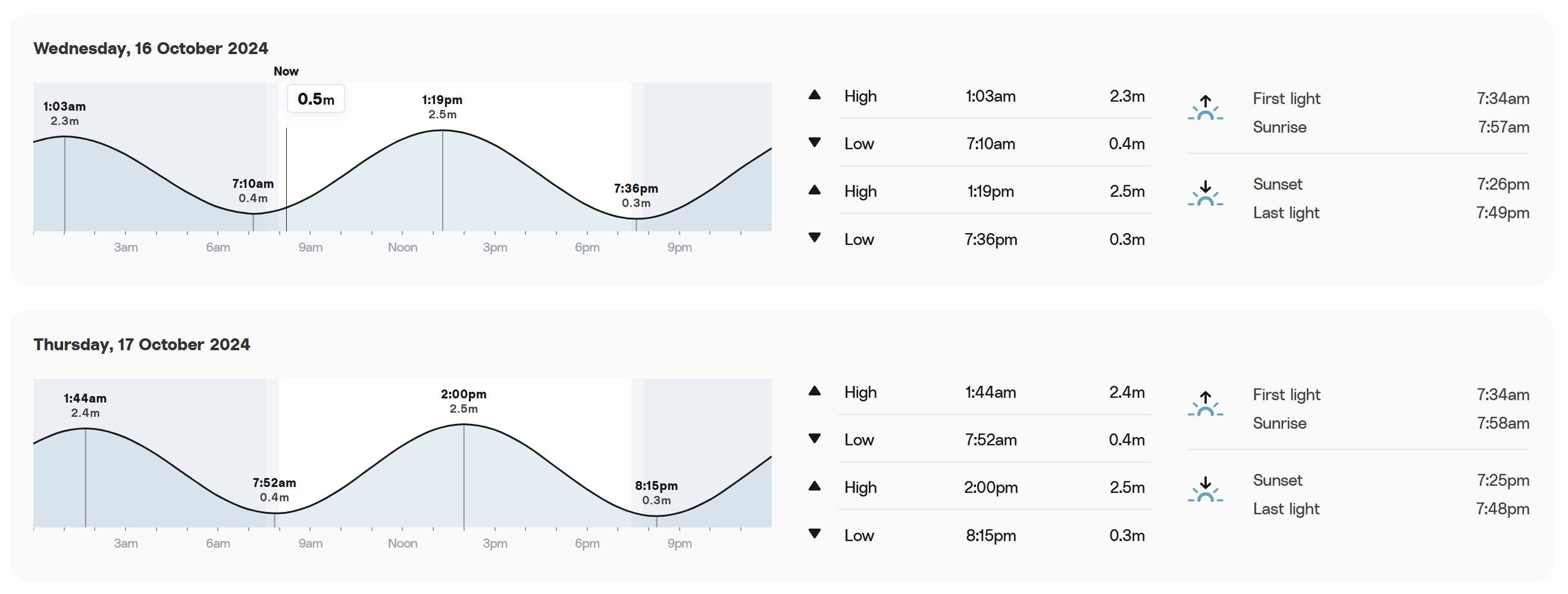Click the Thursday, 17 October 2024 heading
The image size is (1568, 594).
[x=142, y=344]
